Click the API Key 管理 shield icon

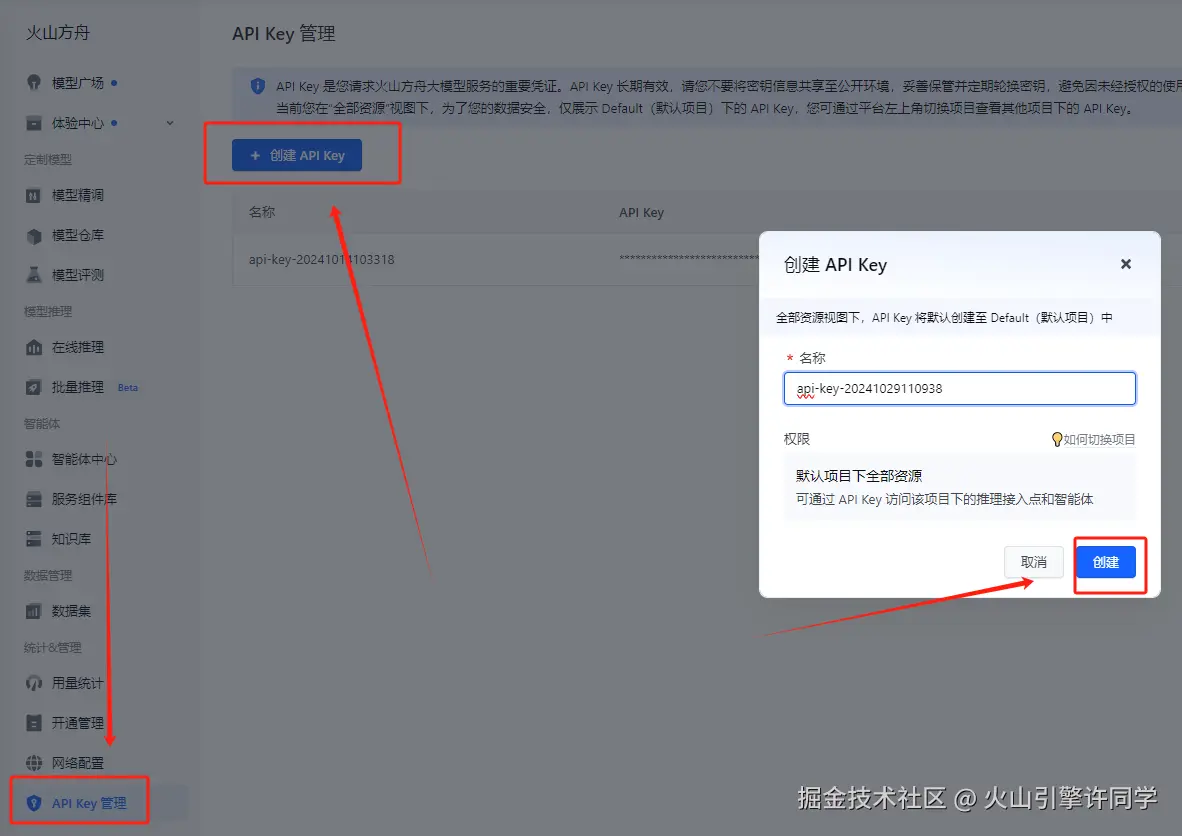click(x=34, y=803)
